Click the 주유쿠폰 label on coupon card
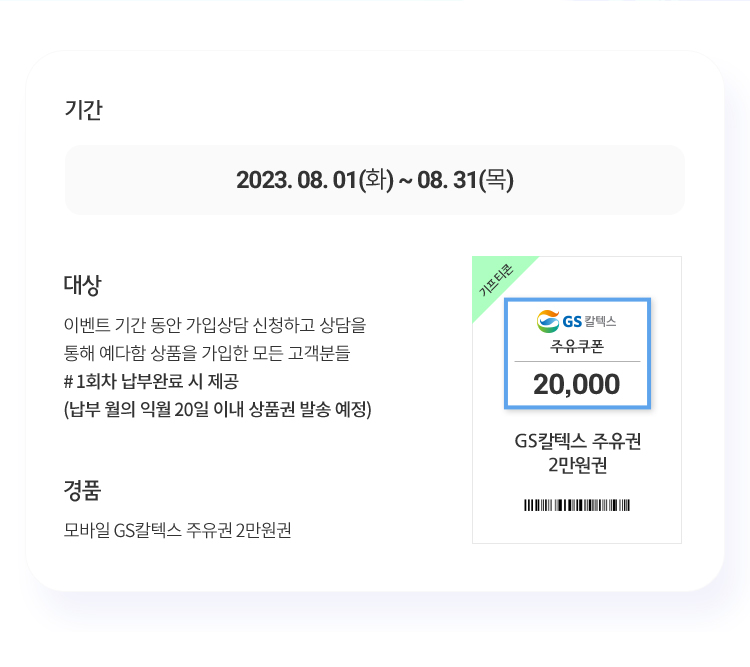 tap(577, 345)
